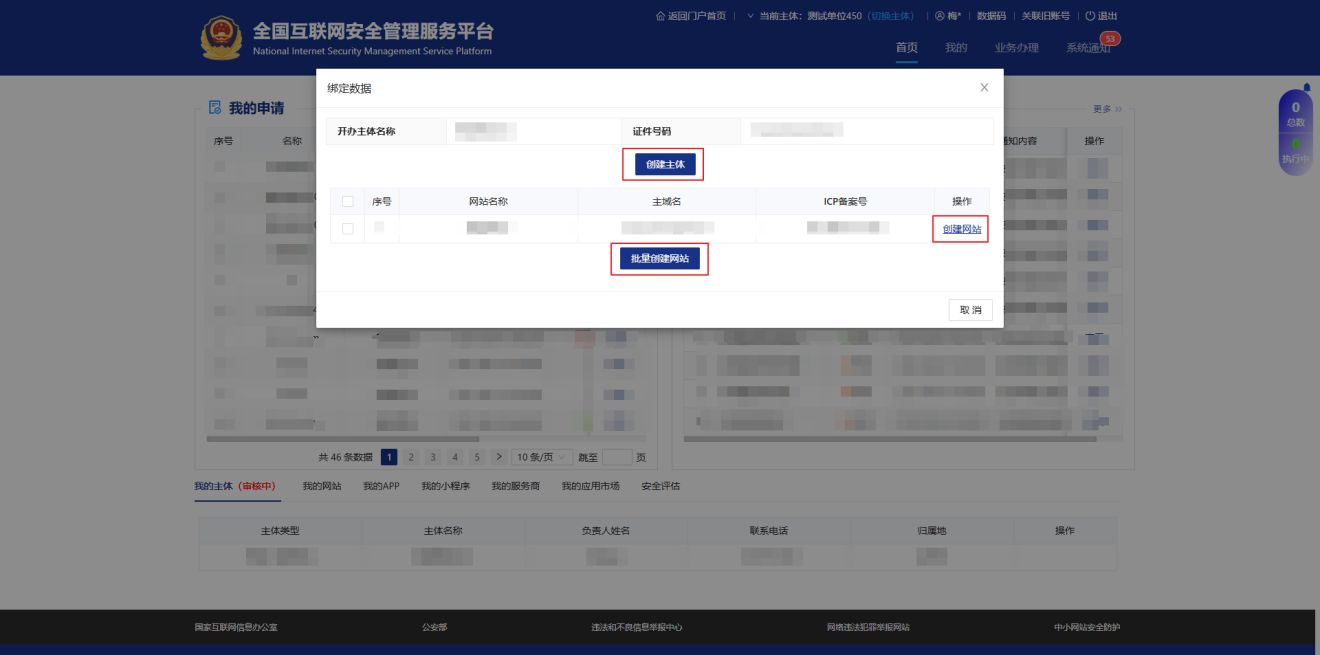Click the user avatar icon beside 梅*
This screenshot has height=655, width=1320.
[x=941, y=16]
